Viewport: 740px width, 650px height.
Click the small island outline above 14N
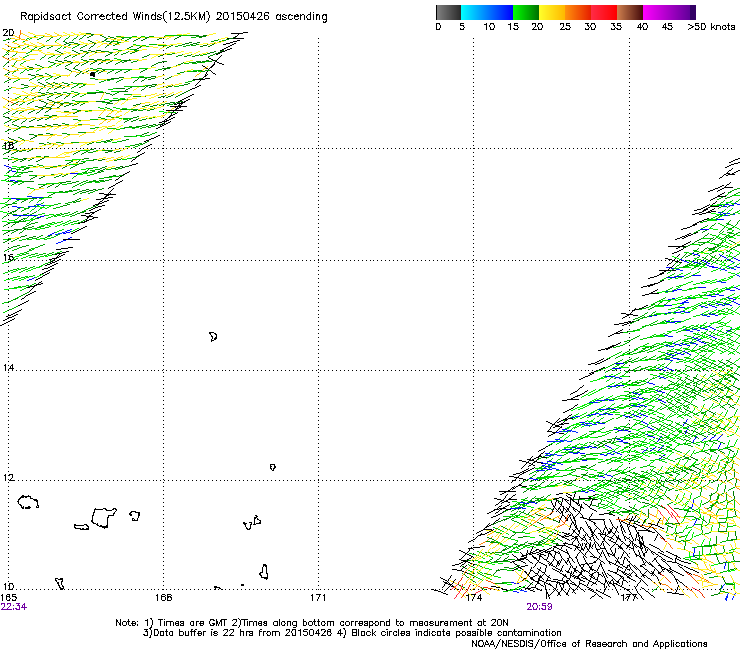tap(213, 337)
